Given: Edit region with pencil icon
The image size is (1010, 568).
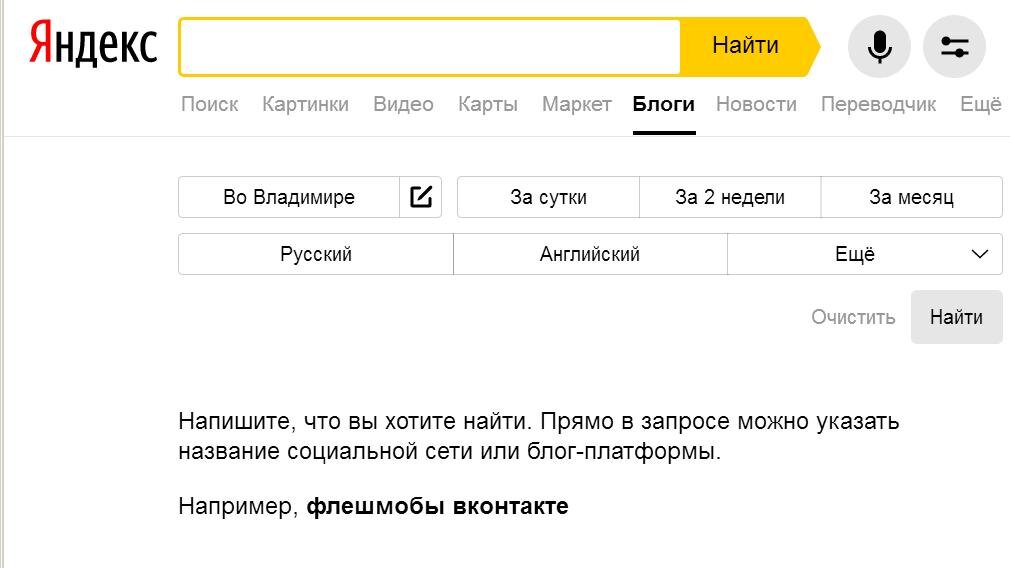Looking at the screenshot, I should 421,197.
